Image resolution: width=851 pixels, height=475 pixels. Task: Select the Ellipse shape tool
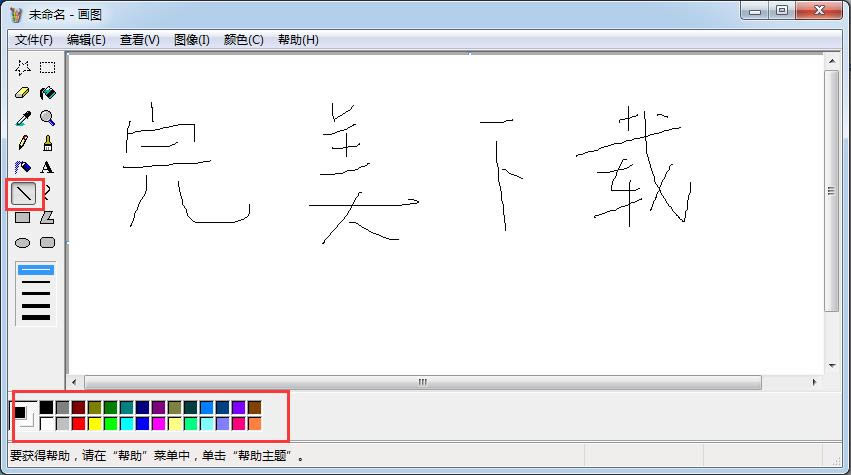(23, 243)
